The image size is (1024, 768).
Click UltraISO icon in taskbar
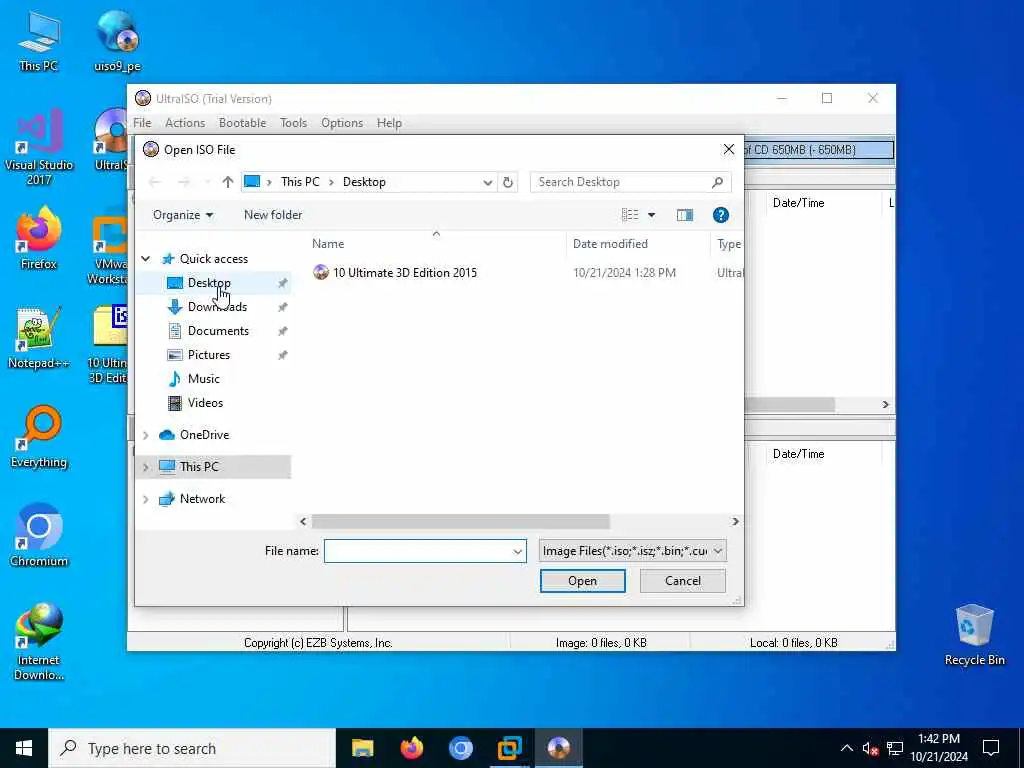[558, 748]
